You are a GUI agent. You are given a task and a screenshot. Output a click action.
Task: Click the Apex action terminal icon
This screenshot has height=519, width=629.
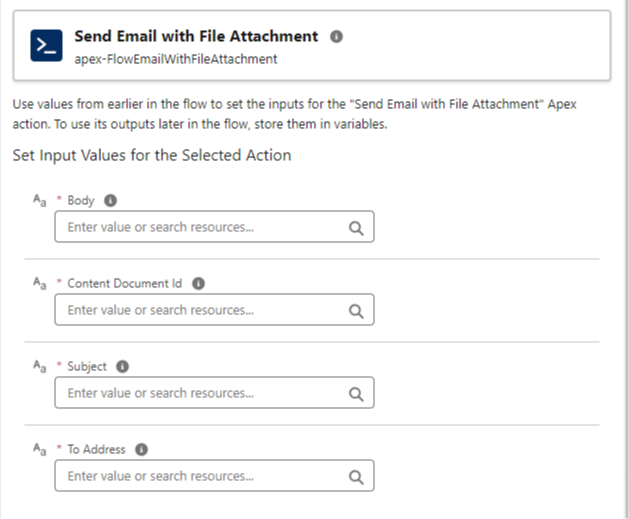[45, 46]
